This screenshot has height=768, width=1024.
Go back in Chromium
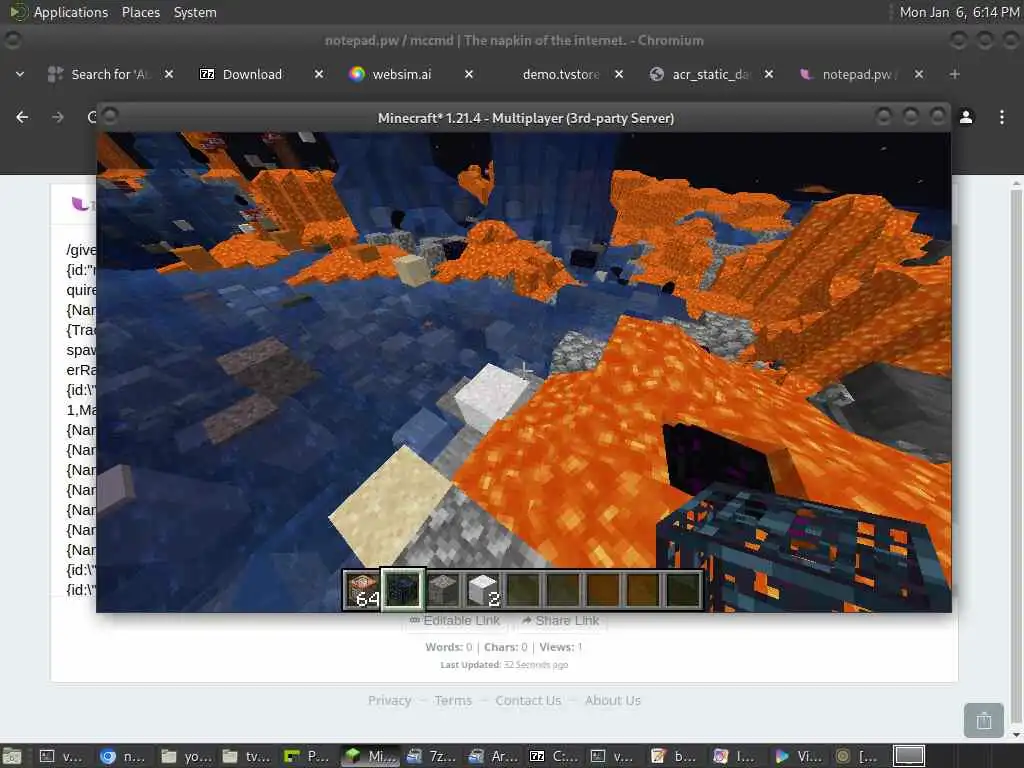[22, 117]
